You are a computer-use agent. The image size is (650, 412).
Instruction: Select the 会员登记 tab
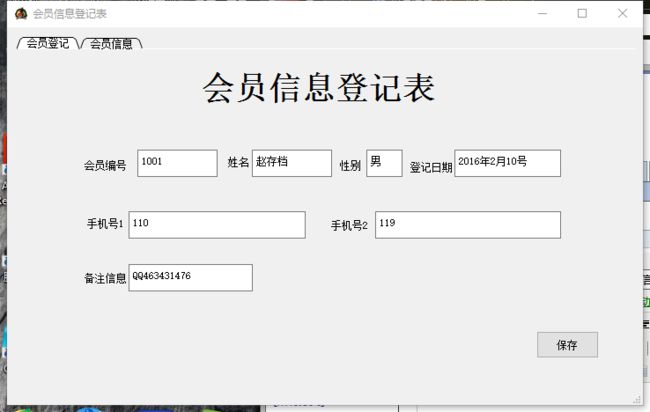pyautogui.click(x=48, y=43)
